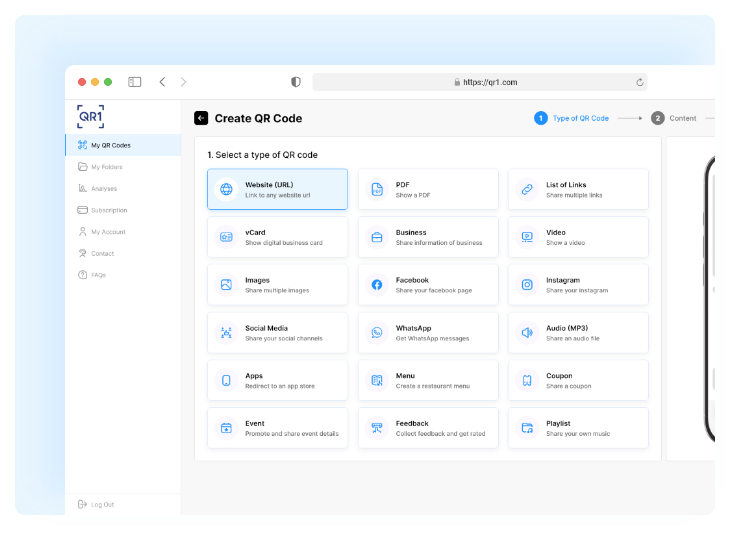This screenshot has width=740, height=540.
Task: Go to Analyses in the sidebar
Action: (103, 188)
